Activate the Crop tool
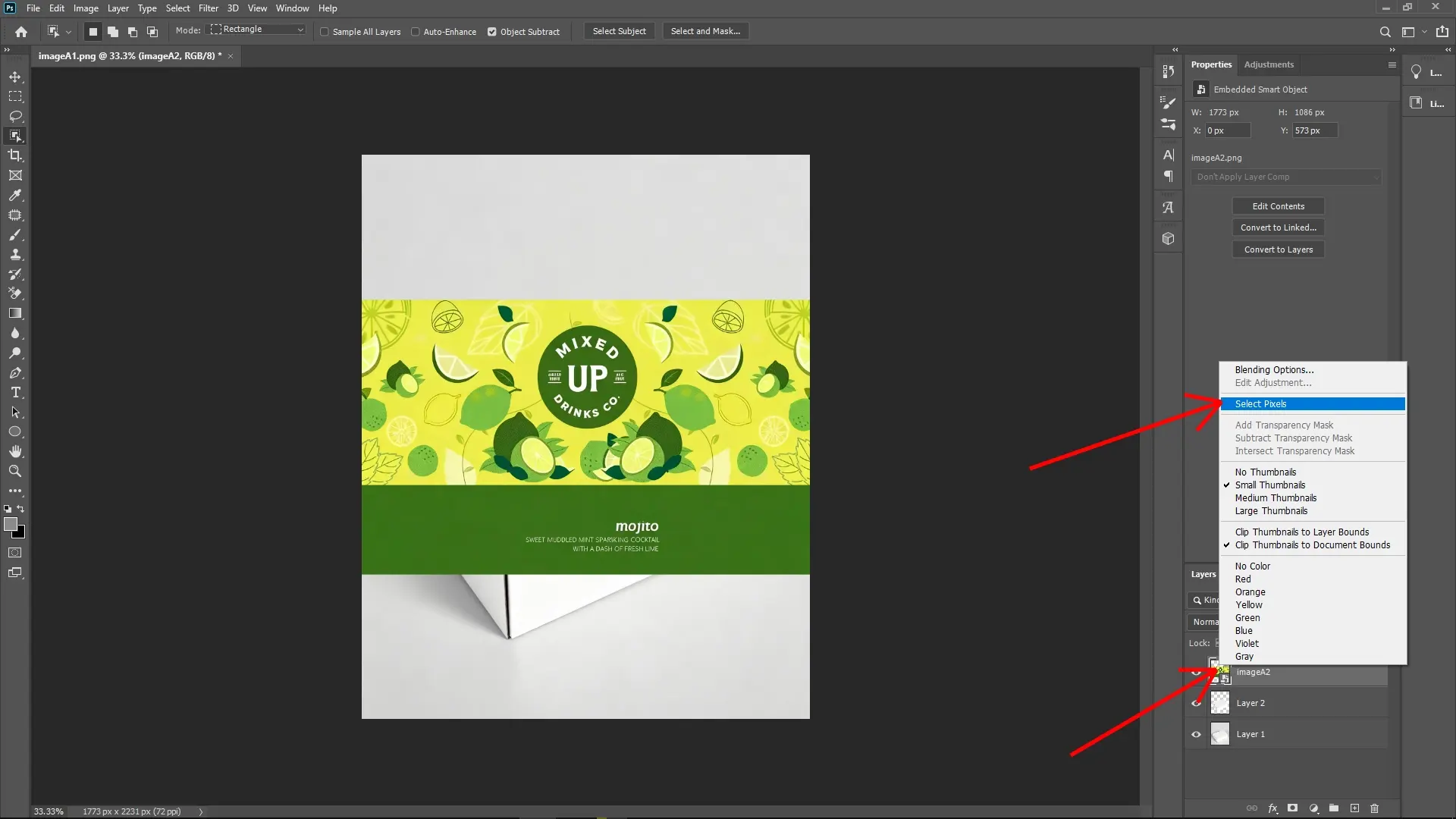Screen dimensions: 1456x819 click(x=15, y=155)
